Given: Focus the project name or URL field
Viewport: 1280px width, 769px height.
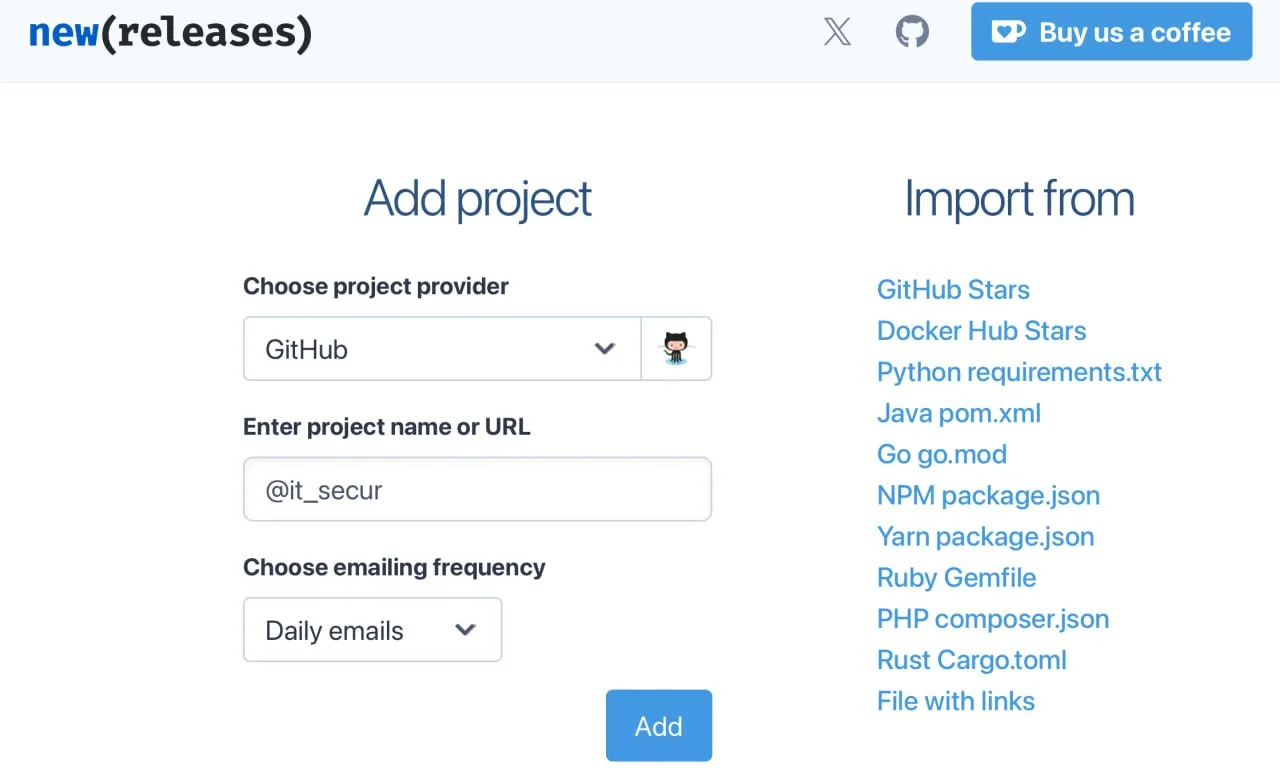Looking at the screenshot, I should tap(477, 490).
